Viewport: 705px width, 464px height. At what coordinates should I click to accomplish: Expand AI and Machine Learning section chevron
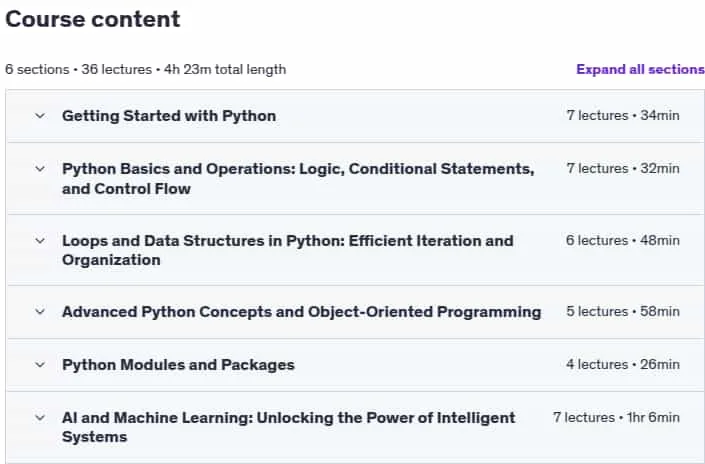[40, 418]
